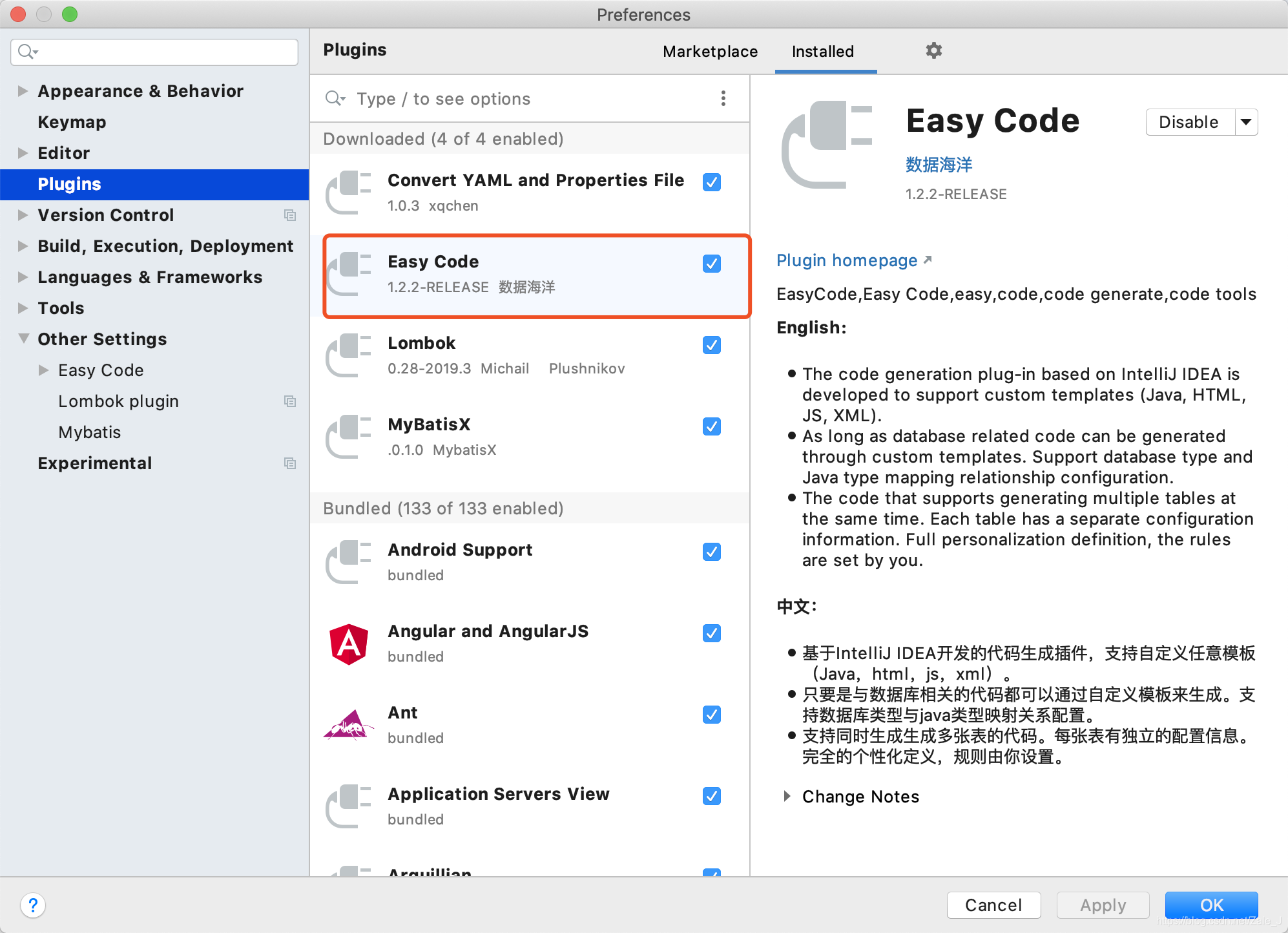Click the Disable plugin button
The height and width of the screenshot is (933, 1288).
click(1189, 122)
